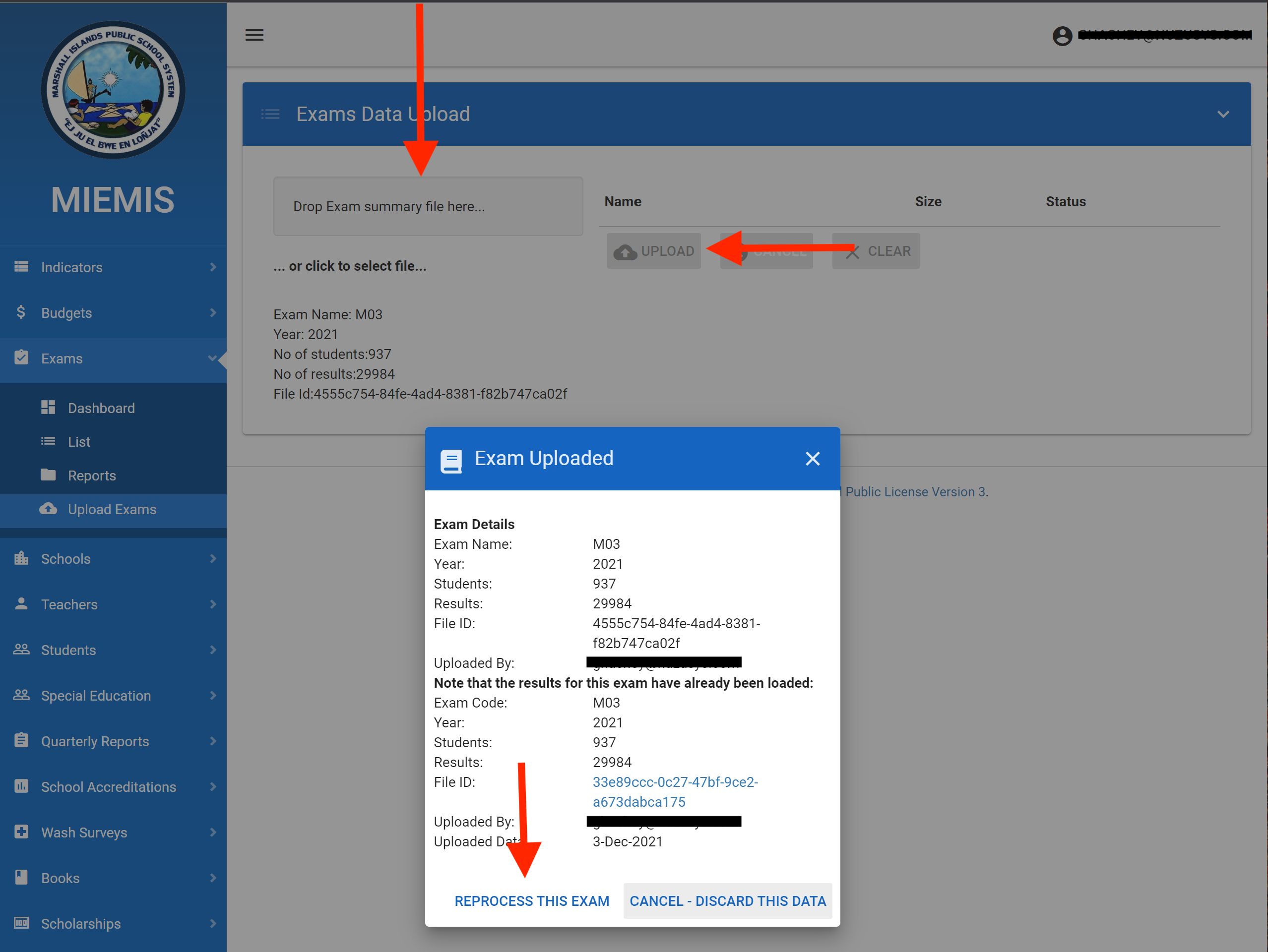Click list icon beside Exams Data Upload

coord(270,114)
